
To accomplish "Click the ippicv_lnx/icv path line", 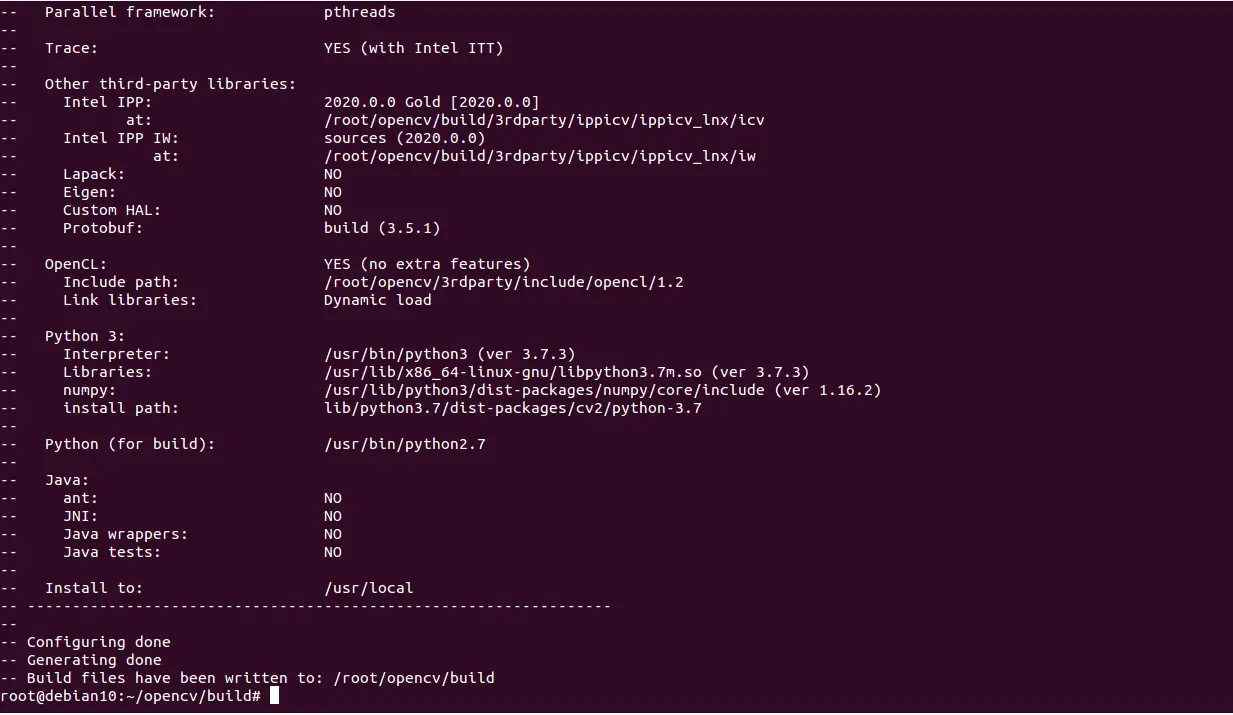I will pyautogui.click(x=544, y=119).
